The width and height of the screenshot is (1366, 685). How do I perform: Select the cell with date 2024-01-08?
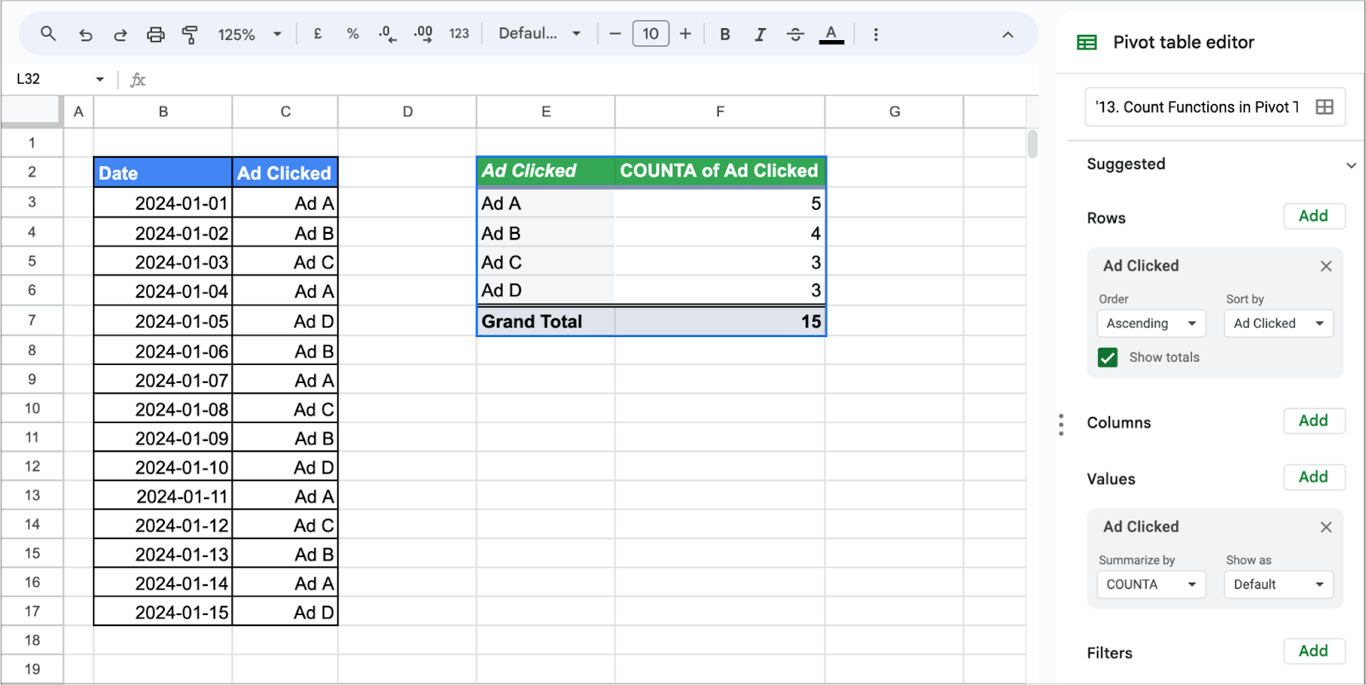[163, 409]
